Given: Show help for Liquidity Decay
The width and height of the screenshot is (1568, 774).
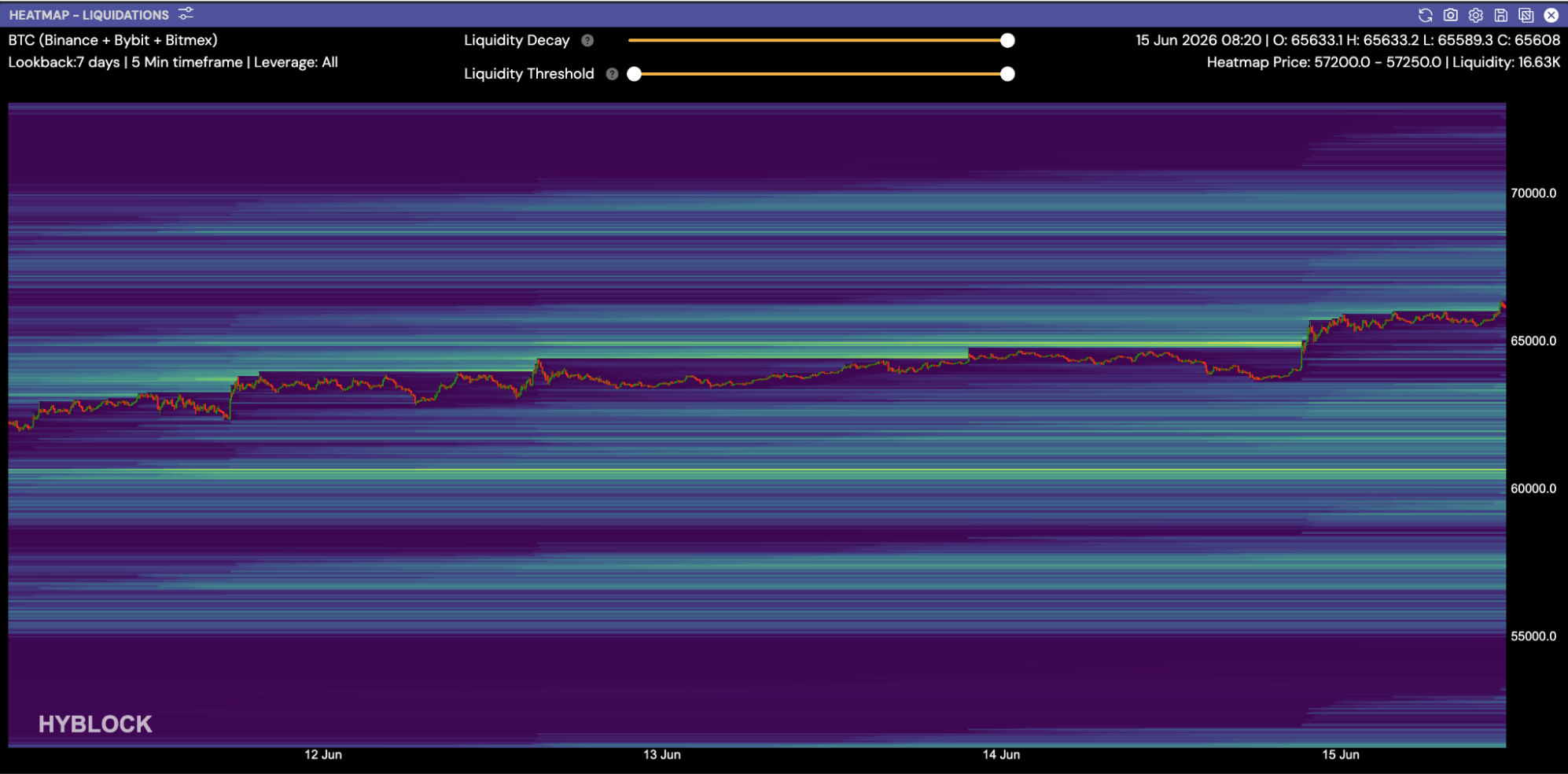Looking at the screenshot, I should point(587,41).
